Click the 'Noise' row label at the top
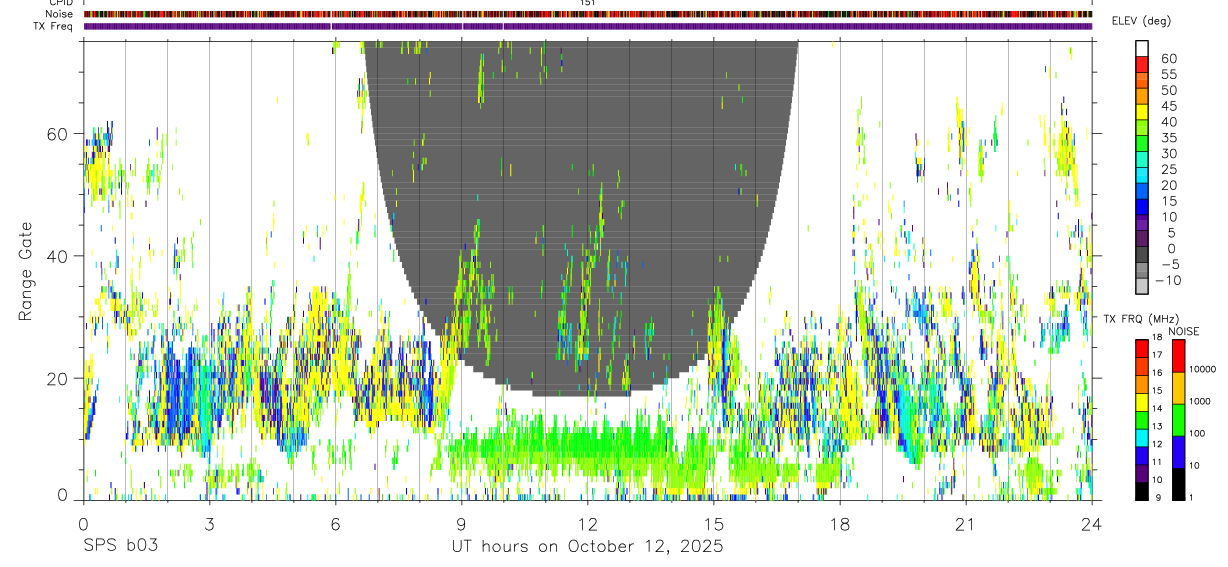Screen dimensions: 1228x567 60,15
